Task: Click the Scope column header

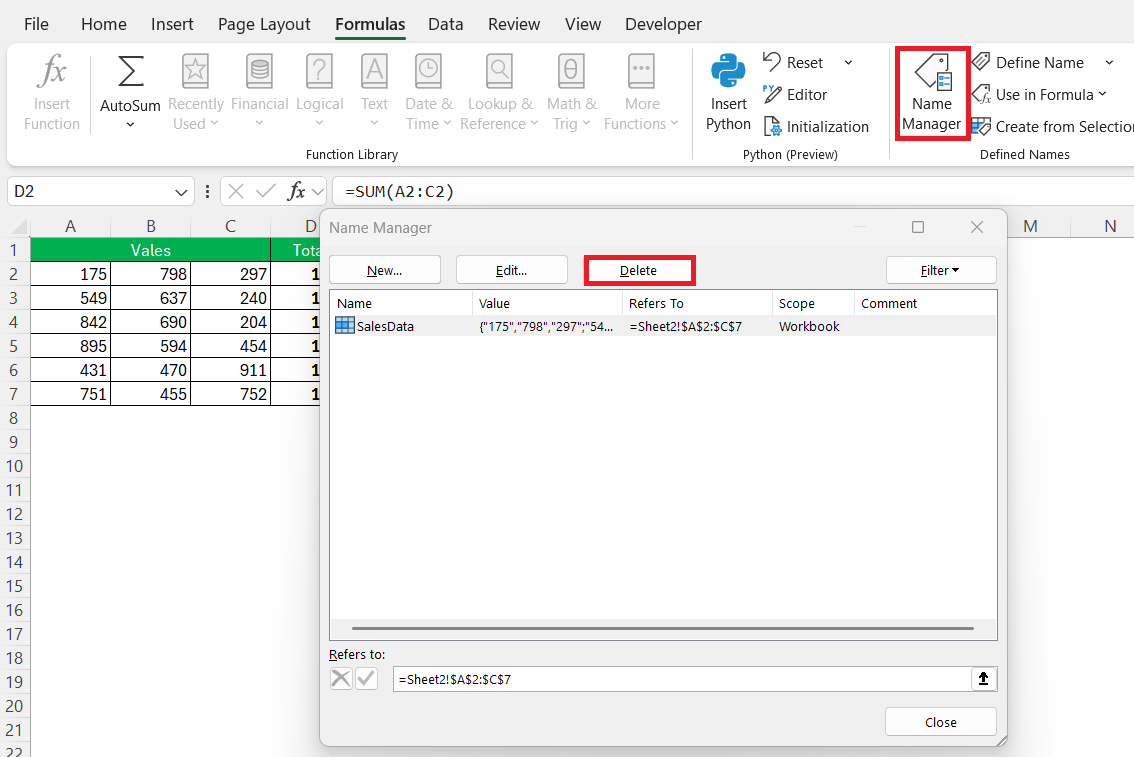Action: coord(813,304)
